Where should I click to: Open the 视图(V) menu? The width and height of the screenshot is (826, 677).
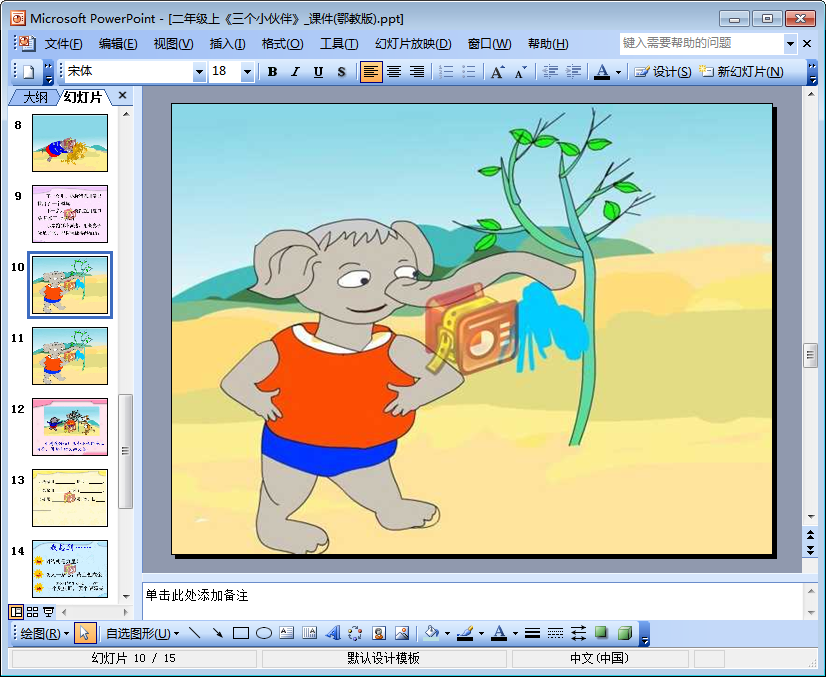[173, 44]
